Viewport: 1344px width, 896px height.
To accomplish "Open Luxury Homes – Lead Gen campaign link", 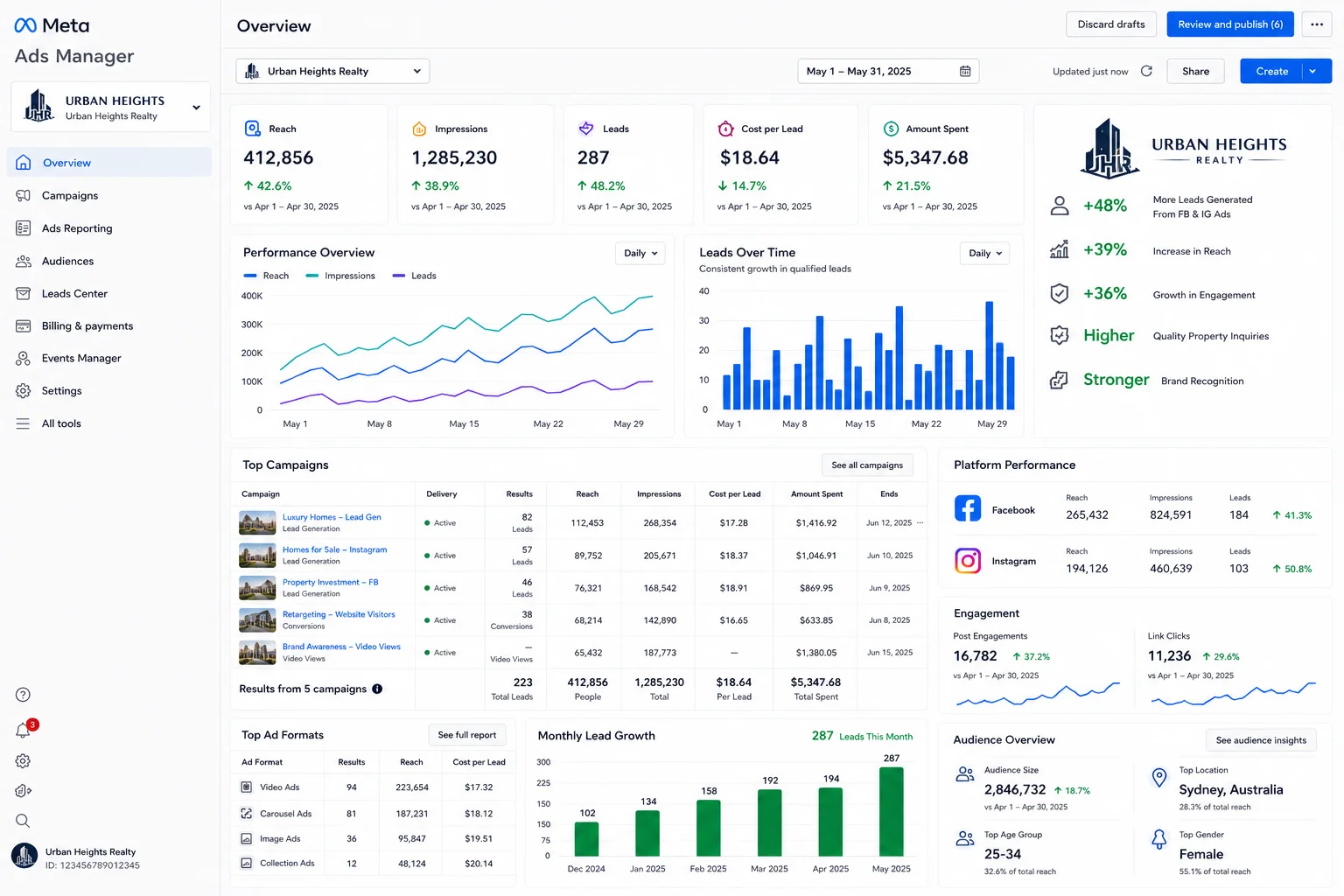I will (332, 517).
